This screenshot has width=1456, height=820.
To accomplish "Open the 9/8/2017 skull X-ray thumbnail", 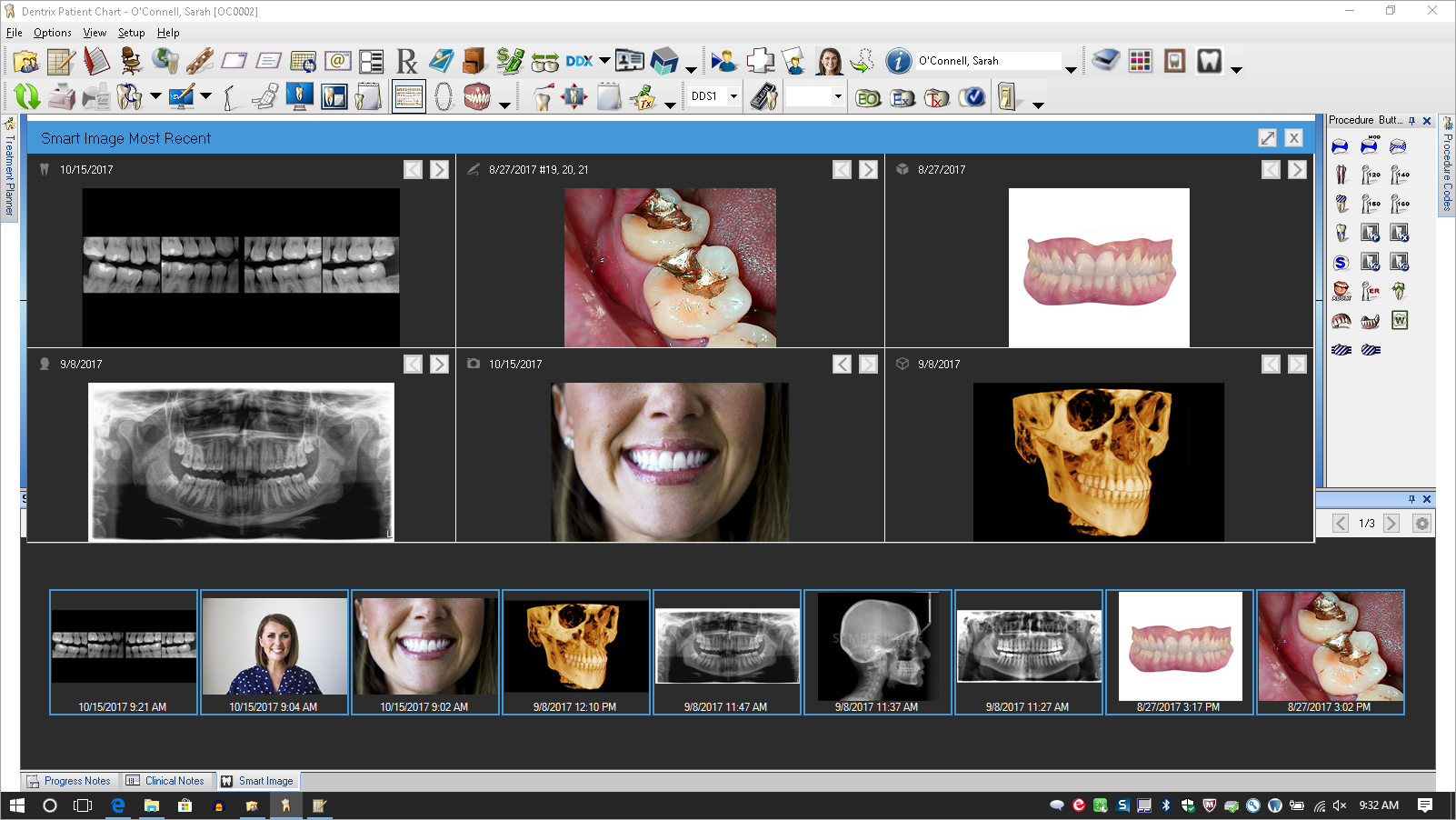I will pos(878,647).
